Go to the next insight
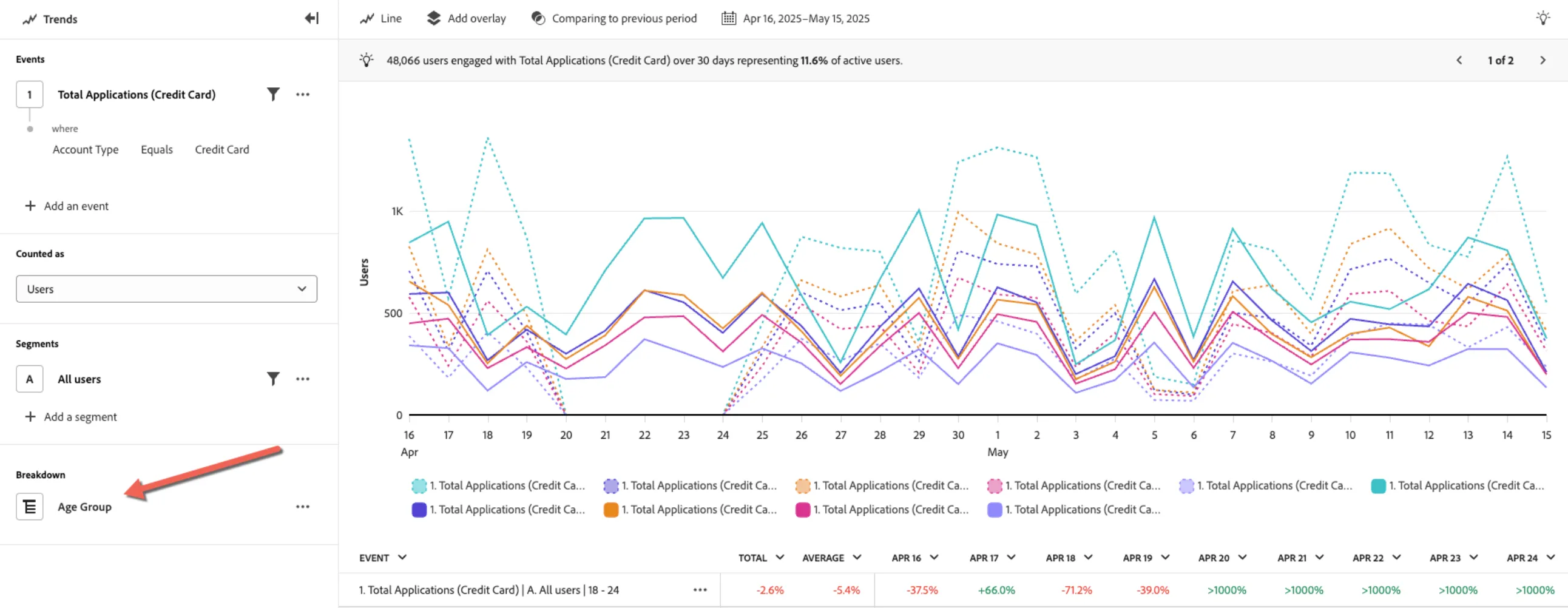This screenshot has width=1568, height=608. point(1543,60)
